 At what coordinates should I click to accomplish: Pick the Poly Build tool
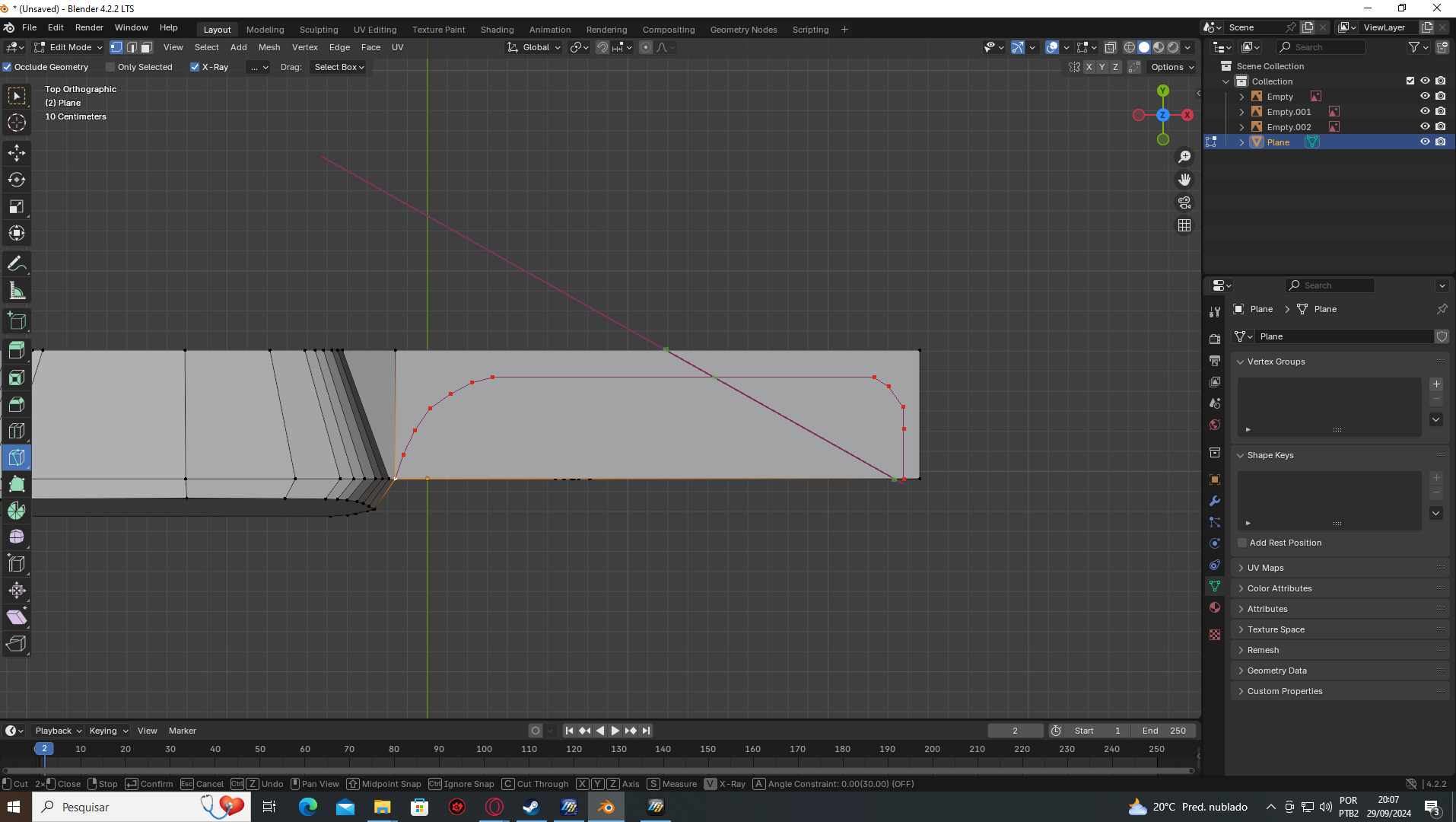click(17, 484)
